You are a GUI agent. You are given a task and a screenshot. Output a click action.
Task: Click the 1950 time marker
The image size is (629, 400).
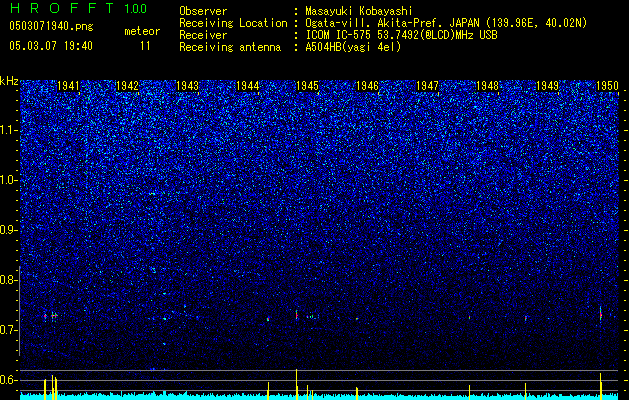[x=607, y=86]
